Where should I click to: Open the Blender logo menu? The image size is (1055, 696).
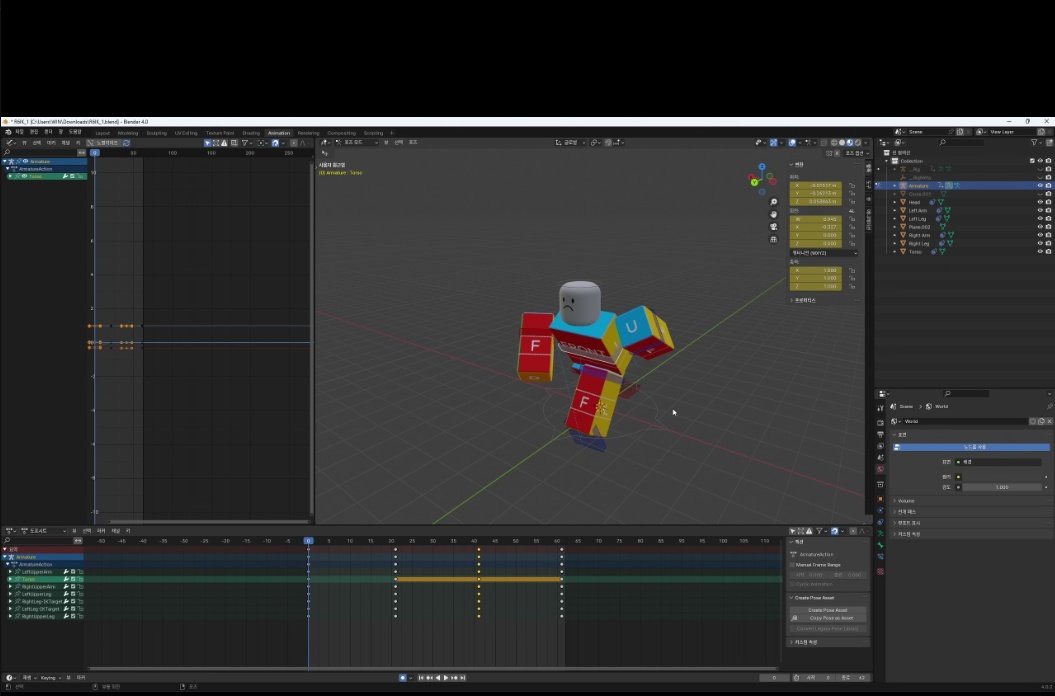click(x=7, y=133)
